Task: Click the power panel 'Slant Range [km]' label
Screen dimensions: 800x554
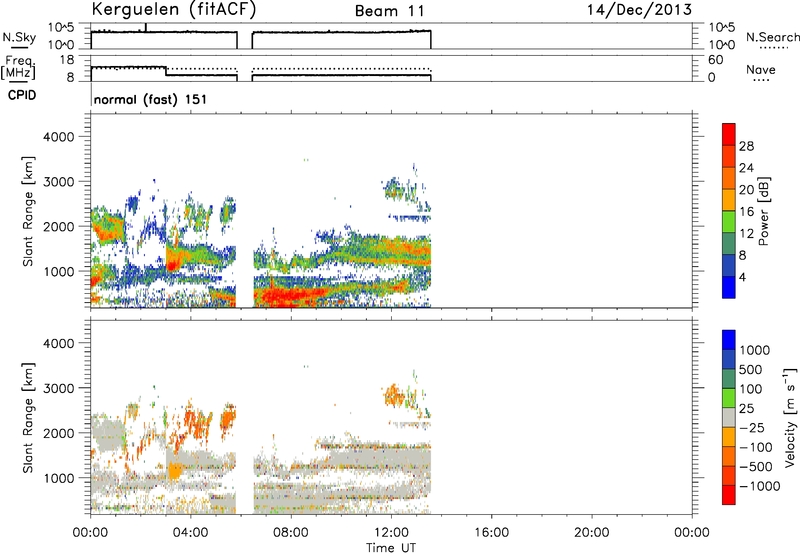Action: [x=28, y=211]
